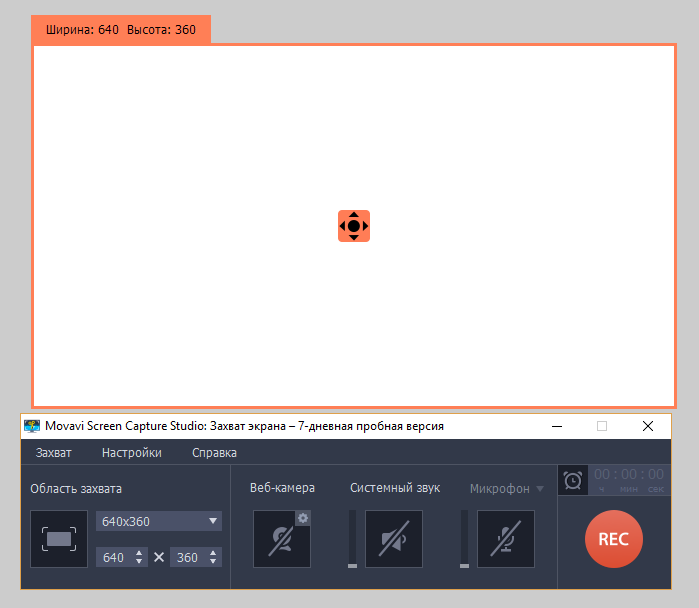Viewport: 699px width, 608px height.
Task: Toggle the webcam on
Action: pyautogui.click(x=282, y=539)
